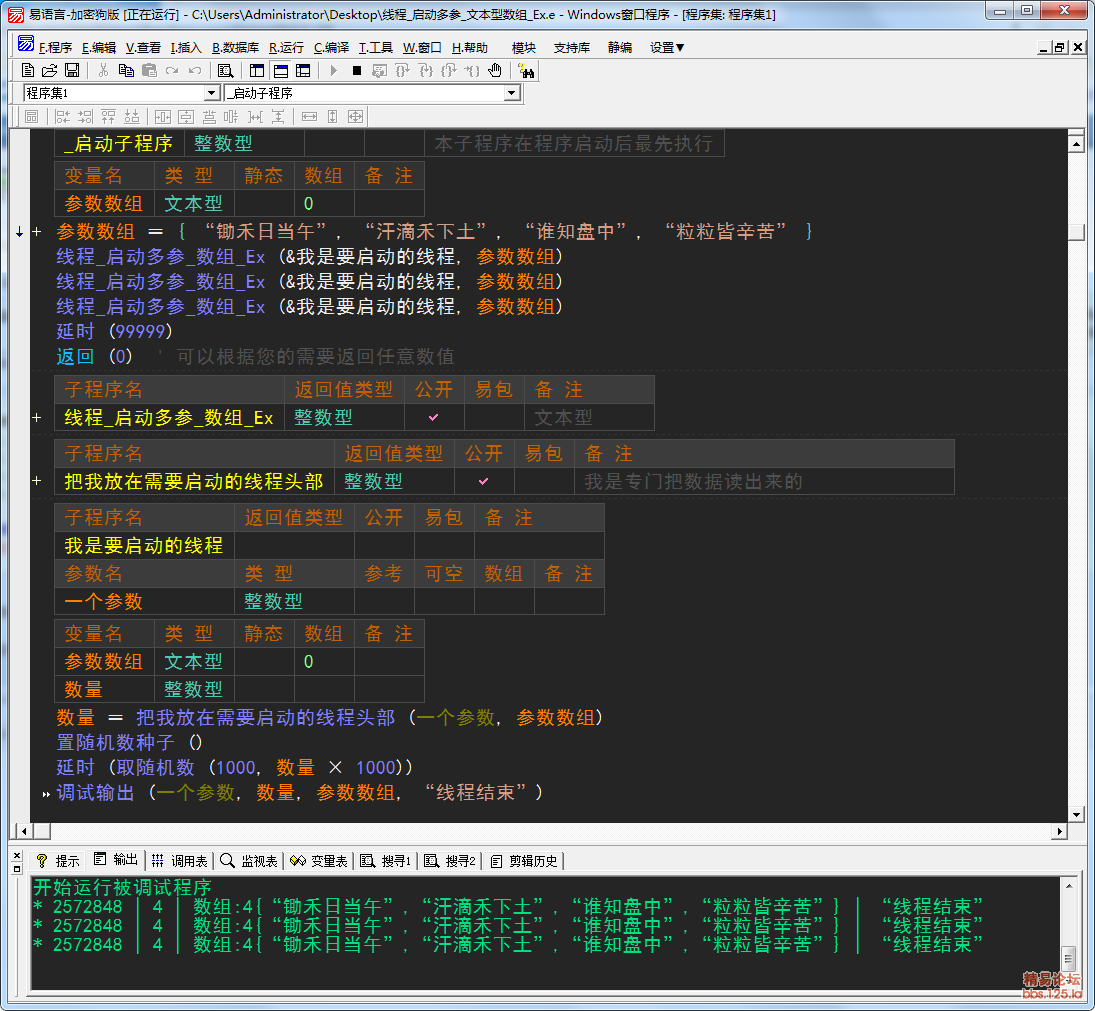Click the 支持库 button in menu bar

571,47
